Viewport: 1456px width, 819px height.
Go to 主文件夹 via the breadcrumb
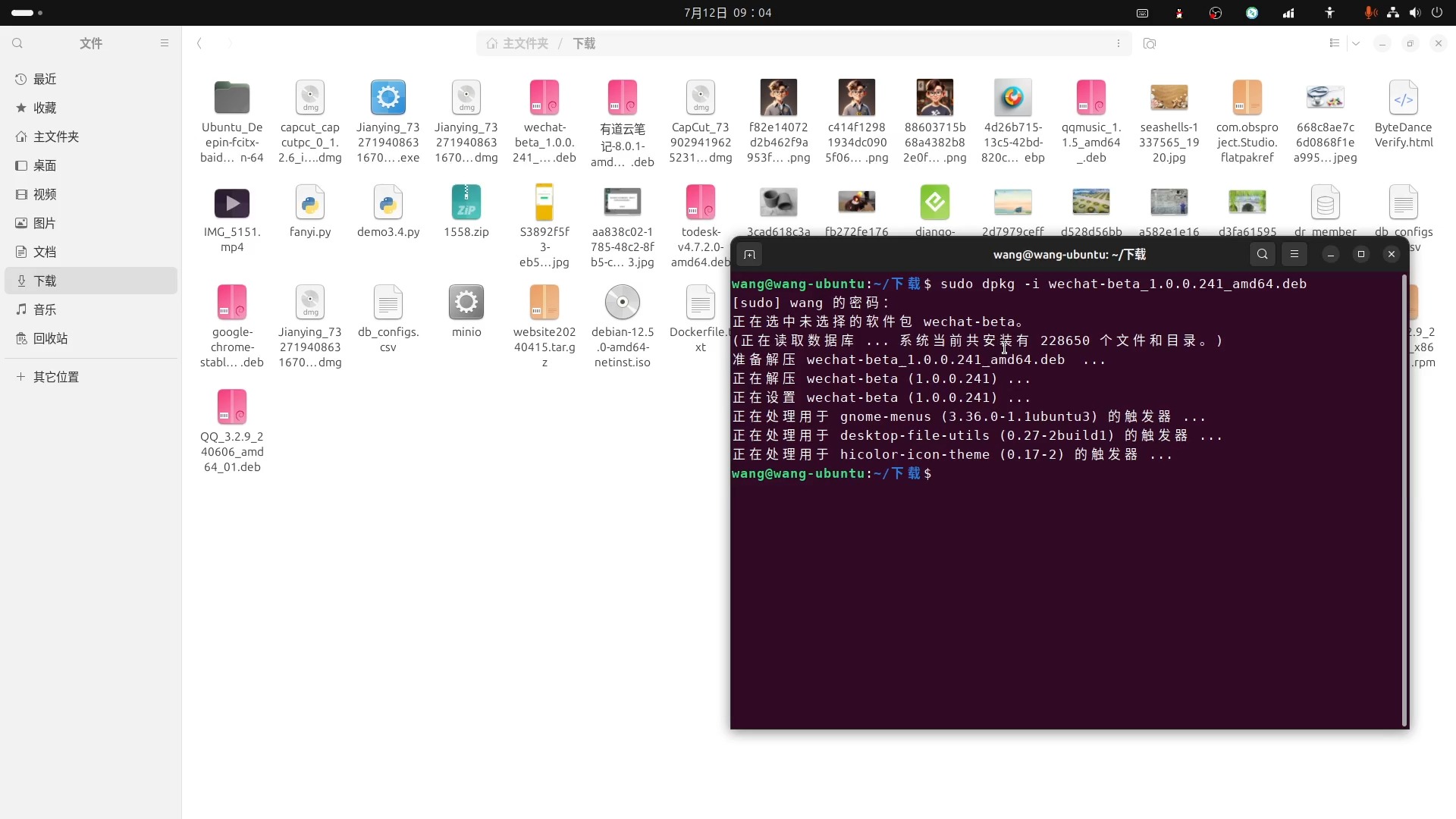(524, 43)
